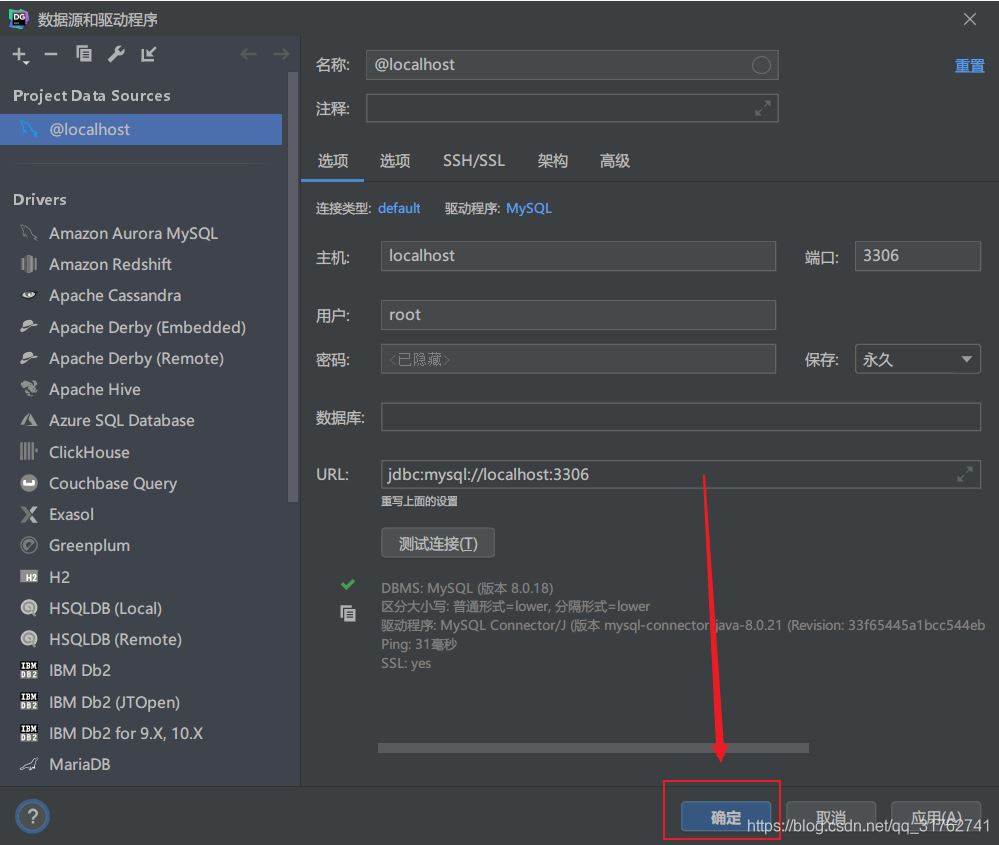Click the copy icon beside the connection result
999x845 pixels.
coord(347,614)
